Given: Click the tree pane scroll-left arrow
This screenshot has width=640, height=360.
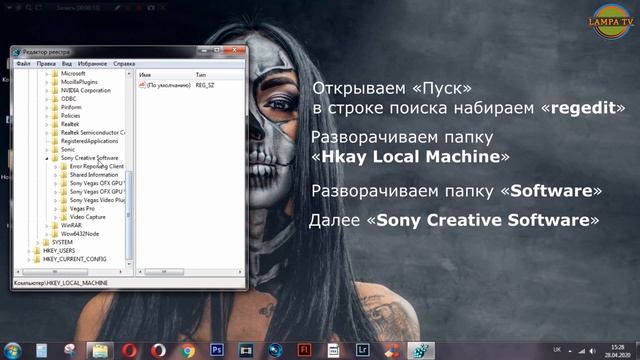Looking at the screenshot, I should [x=18, y=271].
